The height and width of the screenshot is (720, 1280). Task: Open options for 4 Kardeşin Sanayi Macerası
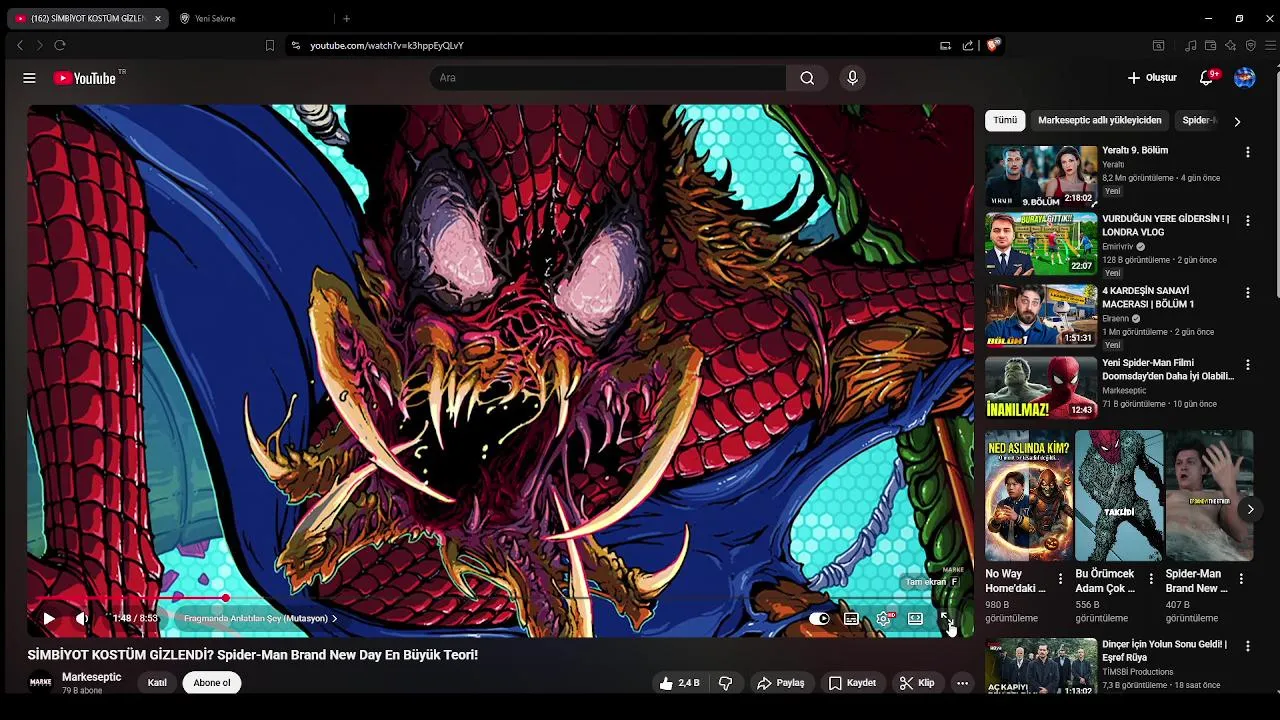(x=1247, y=293)
